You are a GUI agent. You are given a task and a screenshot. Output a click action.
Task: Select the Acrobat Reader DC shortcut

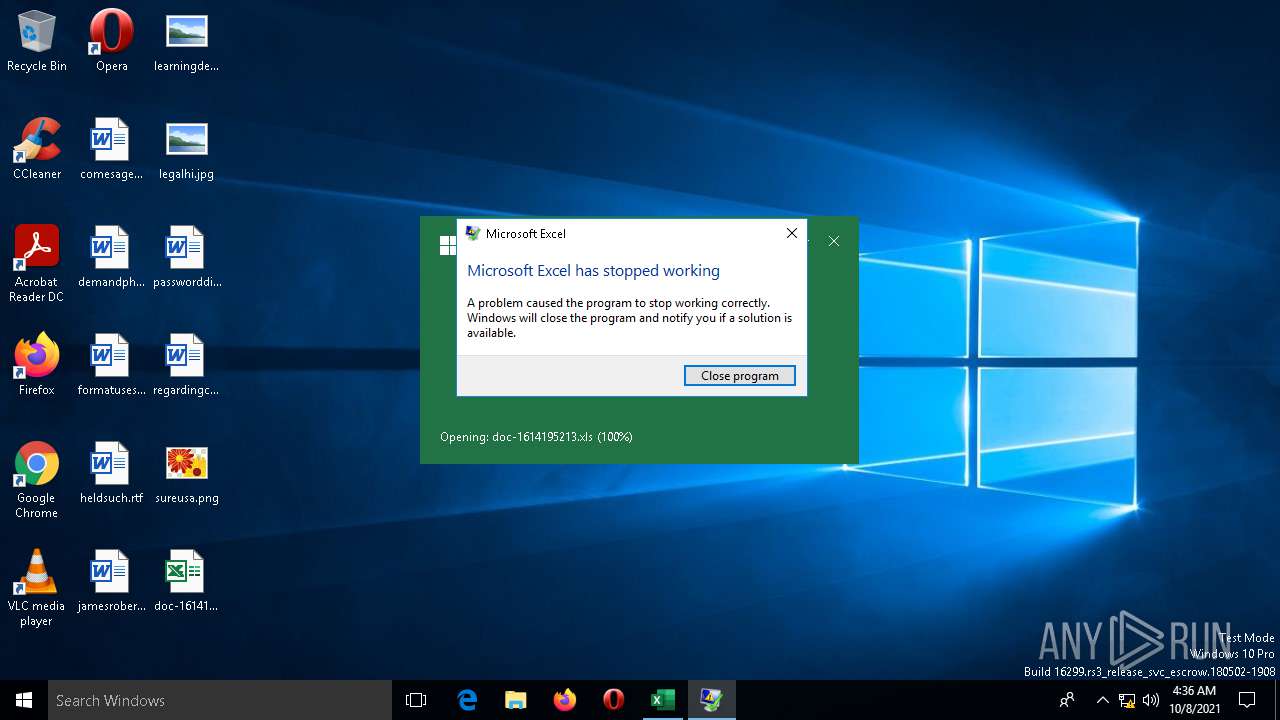[37, 264]
